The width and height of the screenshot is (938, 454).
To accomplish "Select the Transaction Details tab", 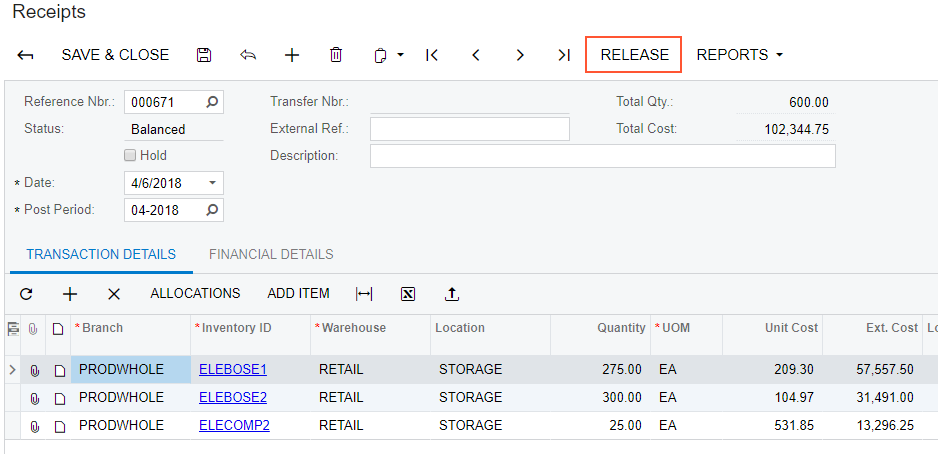I will (101, 254).
